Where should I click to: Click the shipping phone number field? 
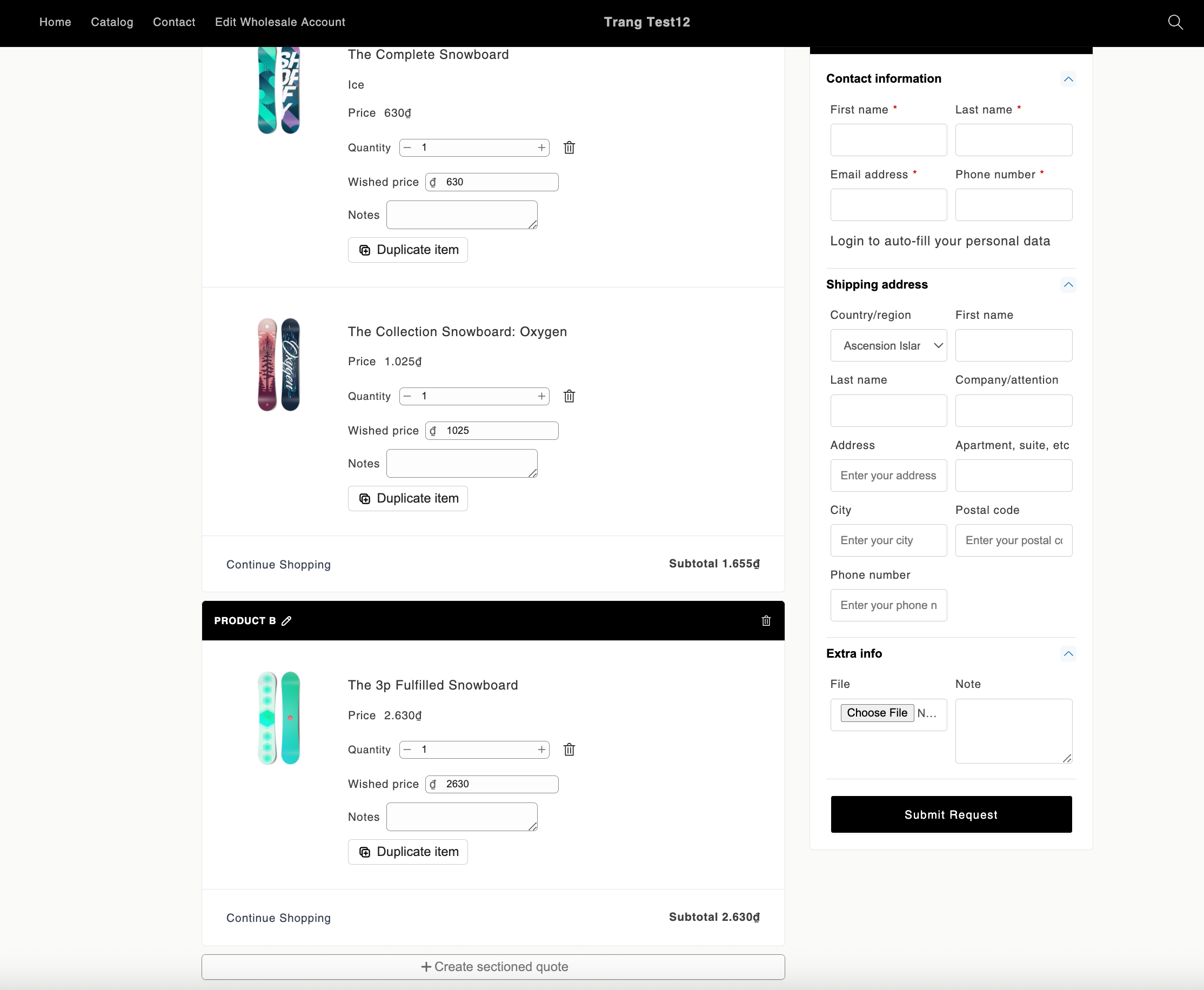(888, 606)
